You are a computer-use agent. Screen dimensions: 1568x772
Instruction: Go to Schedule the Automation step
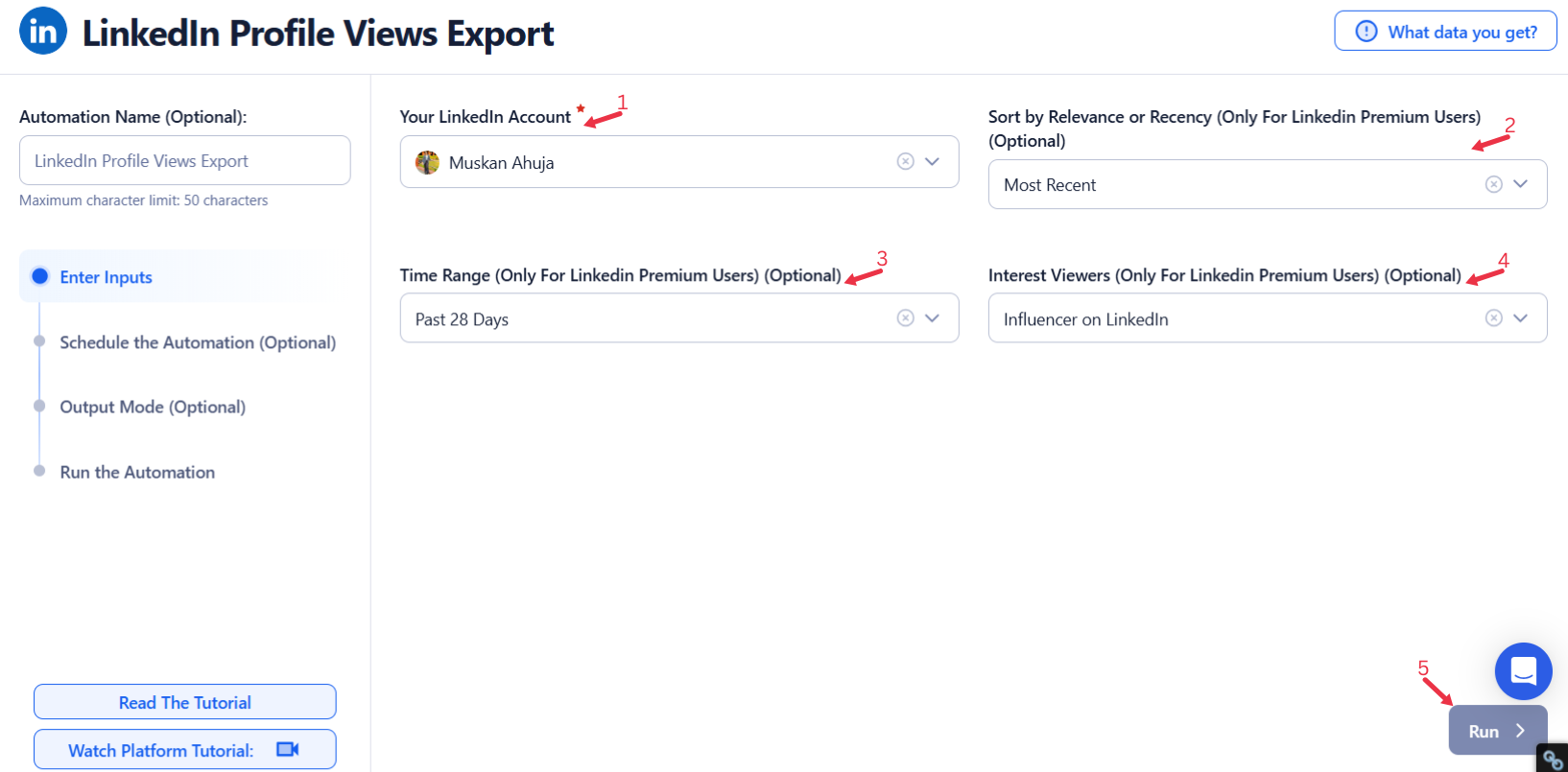pos(198,342)
